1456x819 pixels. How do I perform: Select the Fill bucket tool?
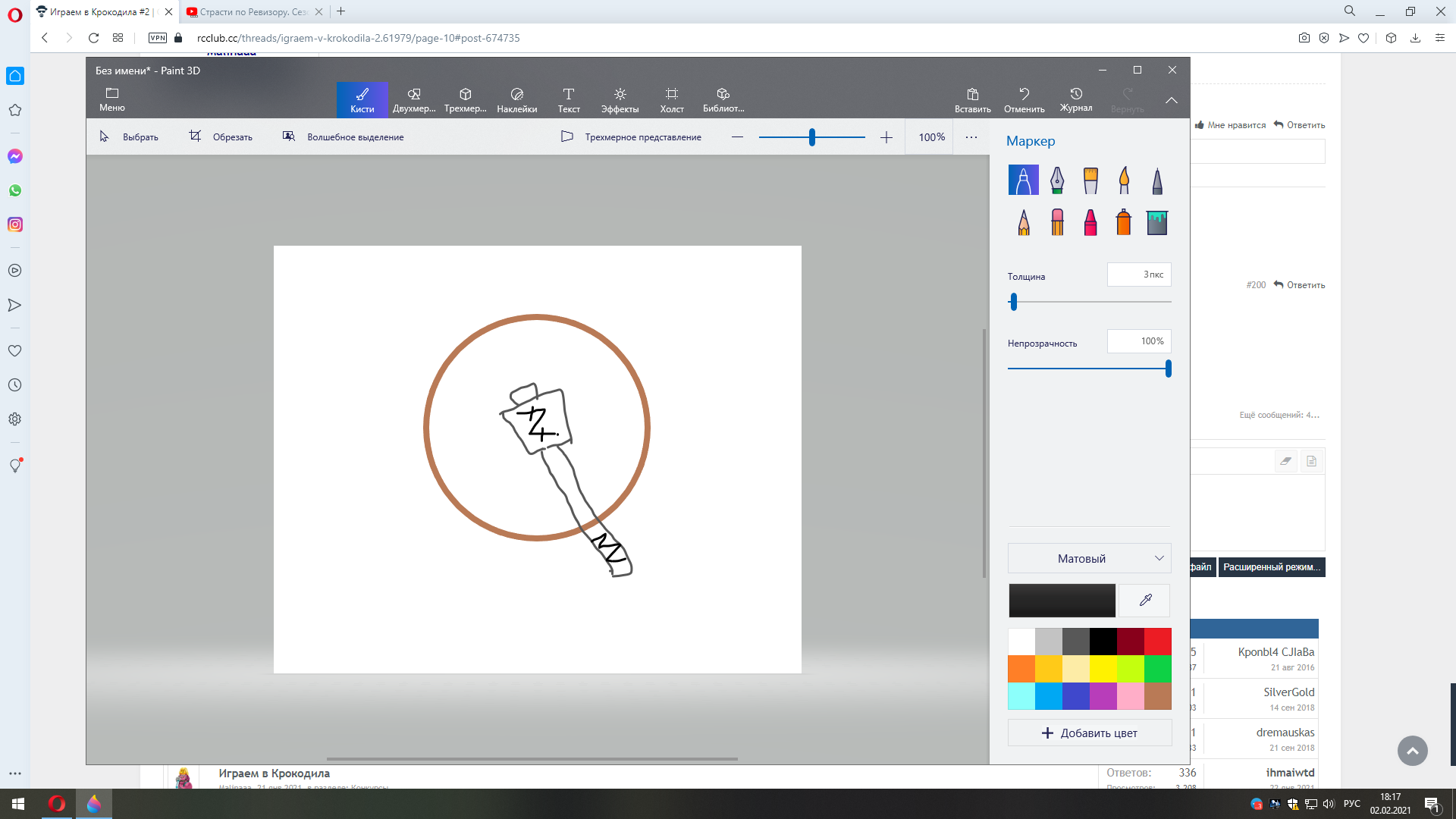pyautogui.click(x=1157, y=222)
